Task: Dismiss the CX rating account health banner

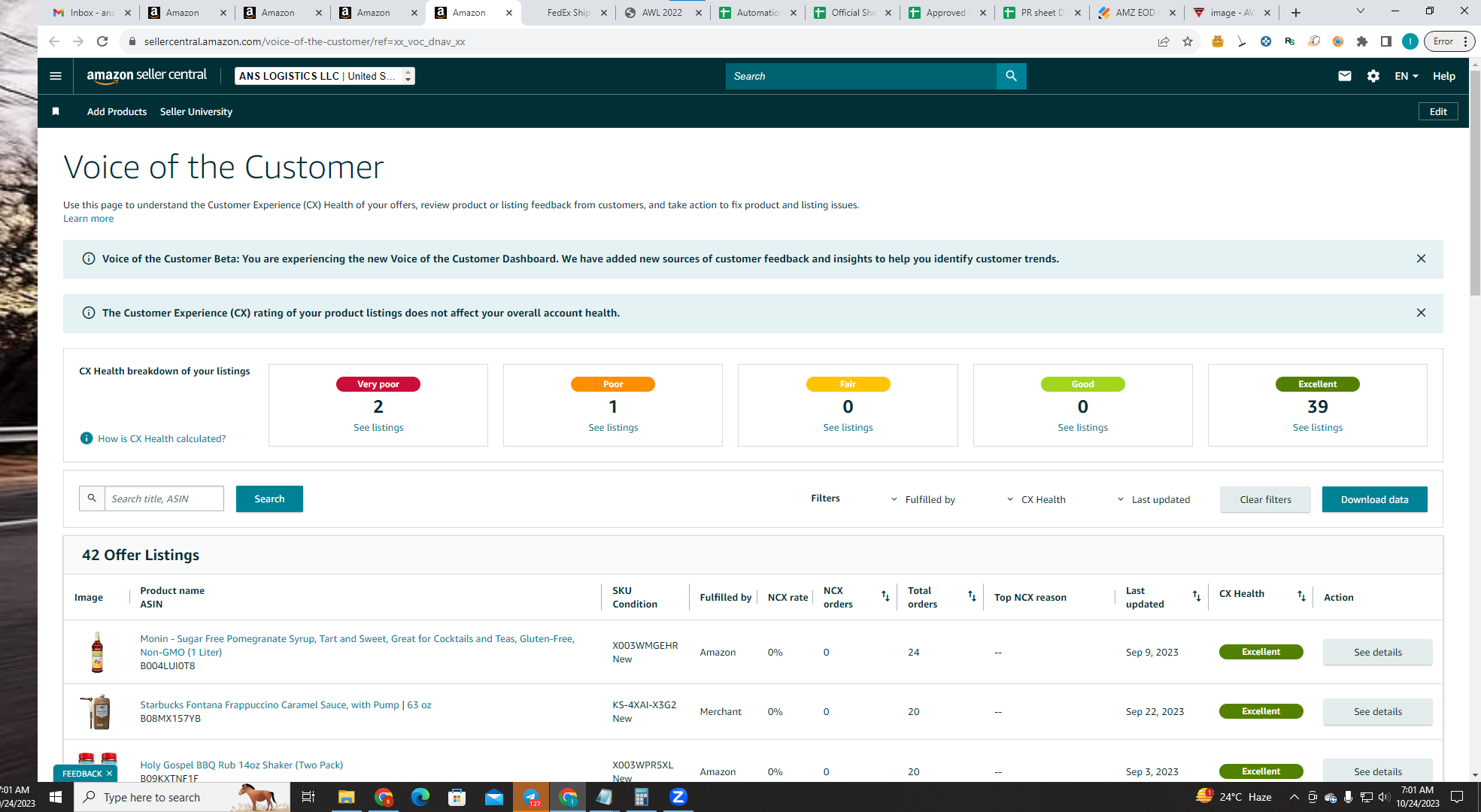Action: click(x=1421, y=313)
